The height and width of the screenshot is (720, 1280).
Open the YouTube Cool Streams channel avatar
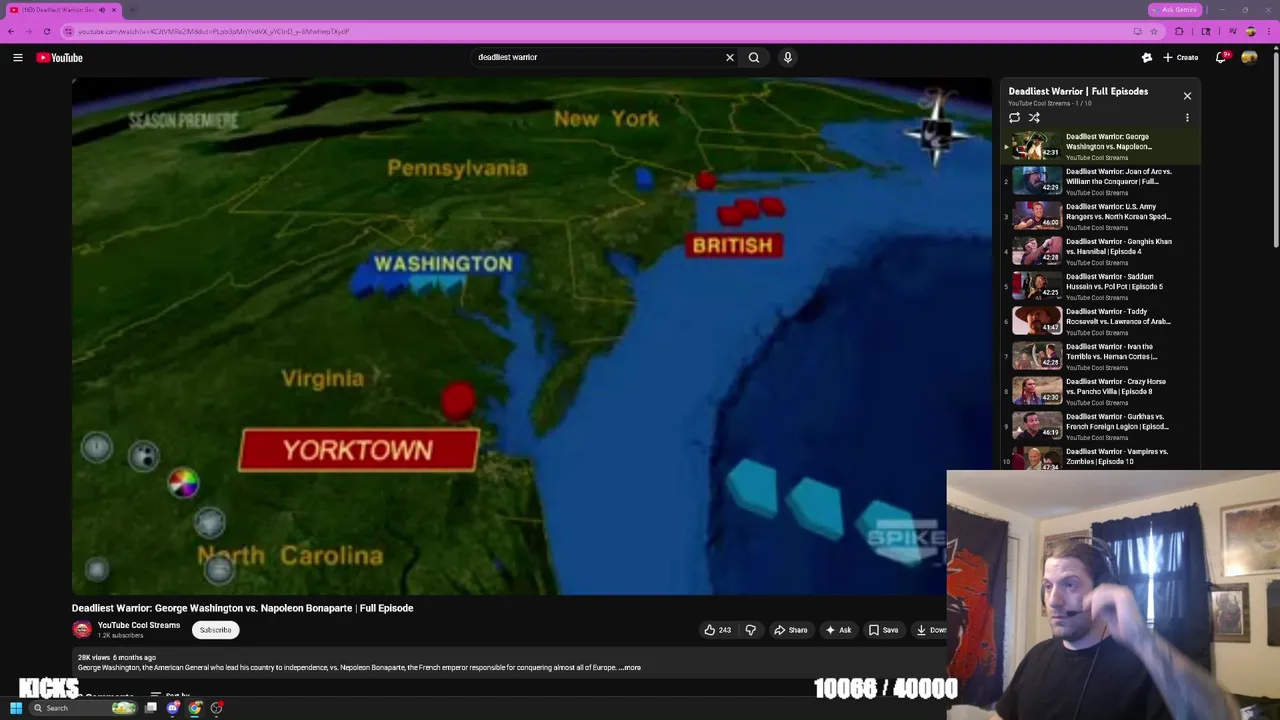(x=82, y=629)
